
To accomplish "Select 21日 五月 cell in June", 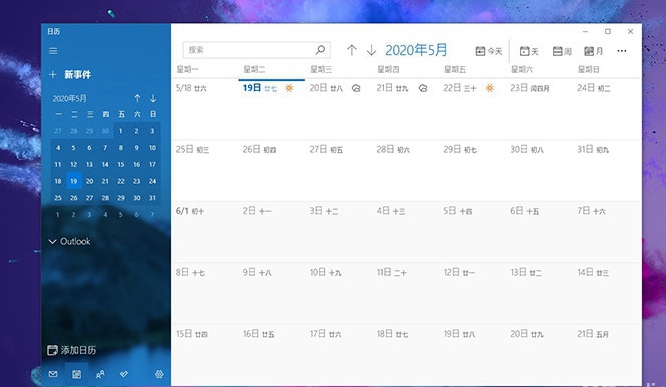I will tap(606, 355).
